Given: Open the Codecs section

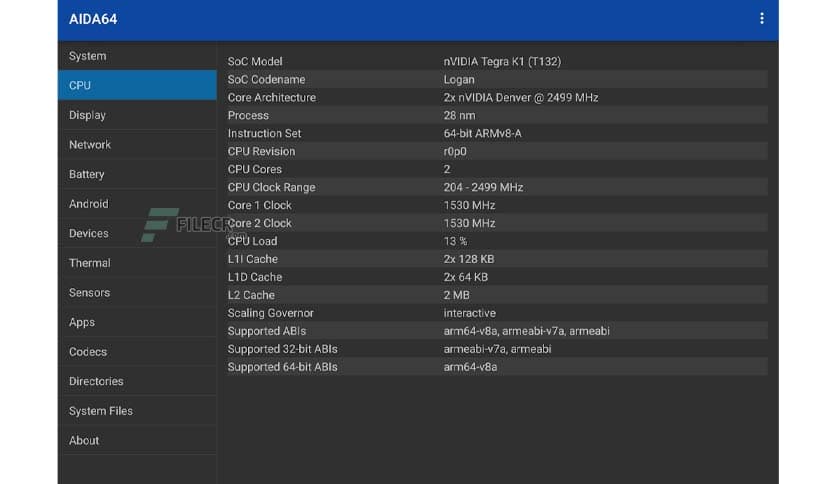Looking at the screenshot, I should pos(137,352).
